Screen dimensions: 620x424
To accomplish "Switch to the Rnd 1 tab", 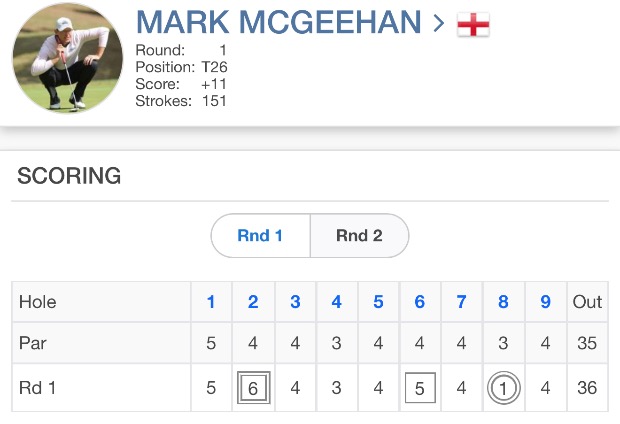I will (x=260, y=236).
